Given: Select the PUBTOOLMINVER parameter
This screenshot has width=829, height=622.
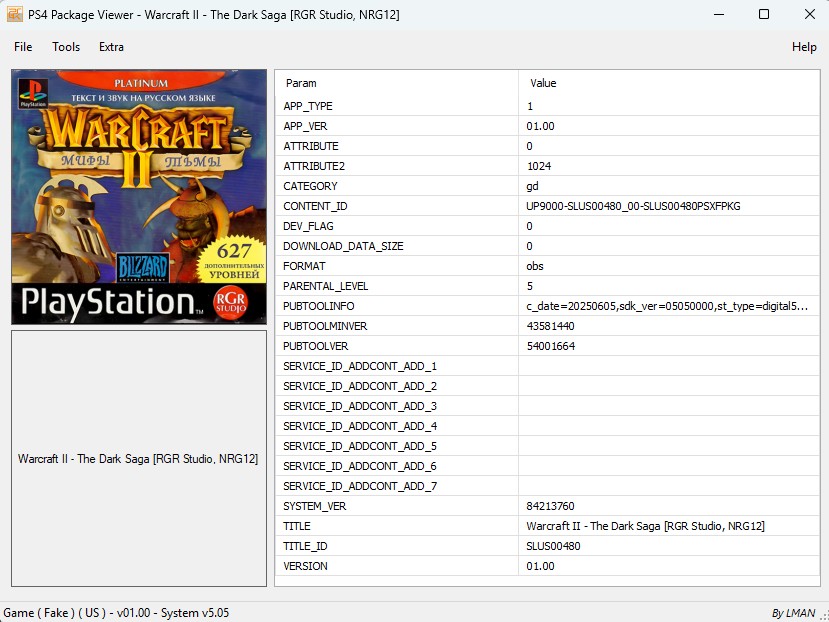Looking at the screenshot, I should tap(325, 326).
